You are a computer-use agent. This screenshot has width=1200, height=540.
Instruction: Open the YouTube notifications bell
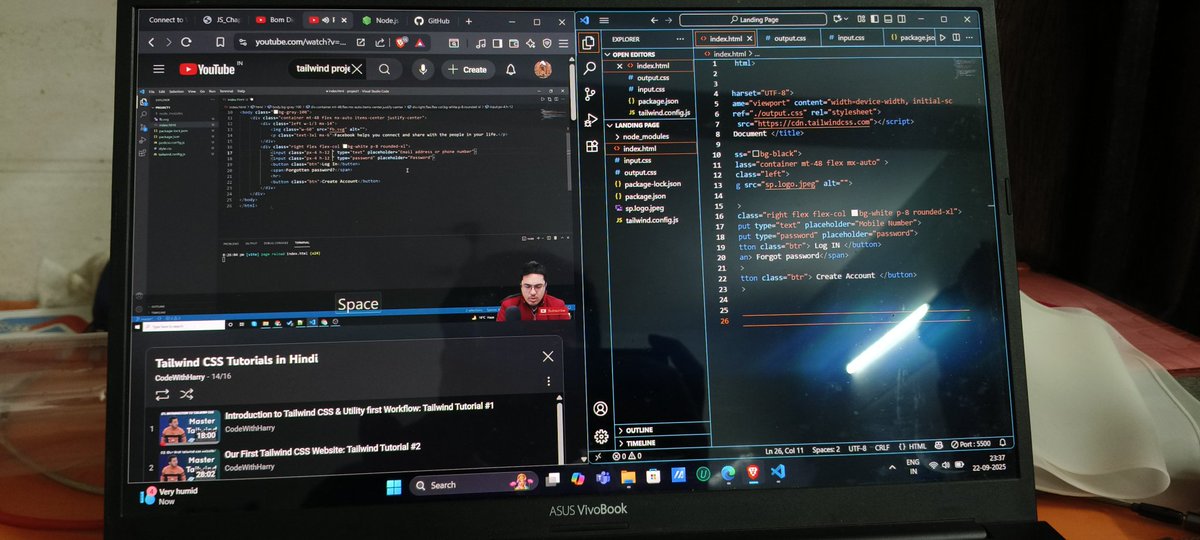pyautogui.click(x=511, y=69)
